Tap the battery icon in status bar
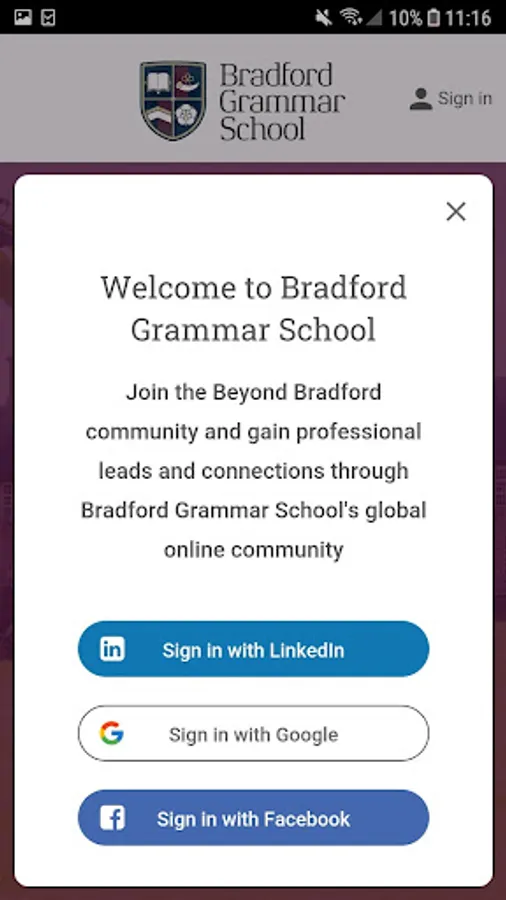 434,17
